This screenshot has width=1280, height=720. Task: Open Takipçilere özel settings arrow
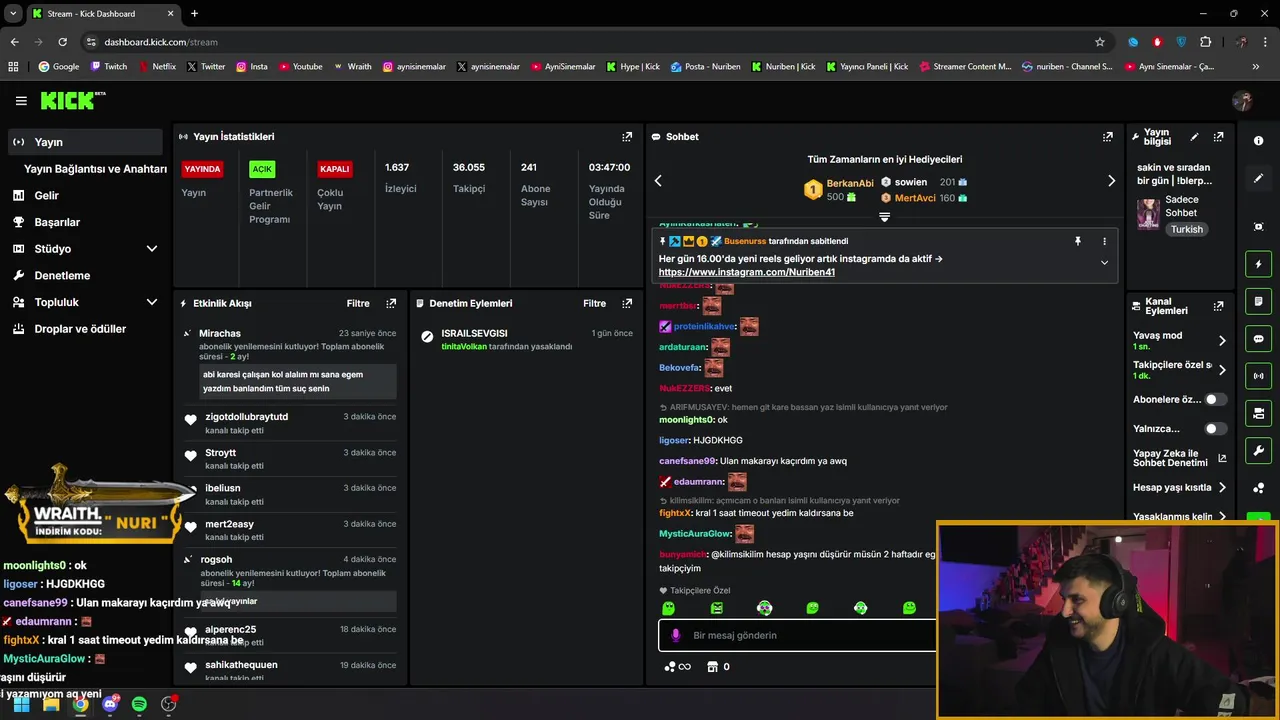tap(1221, 370)
